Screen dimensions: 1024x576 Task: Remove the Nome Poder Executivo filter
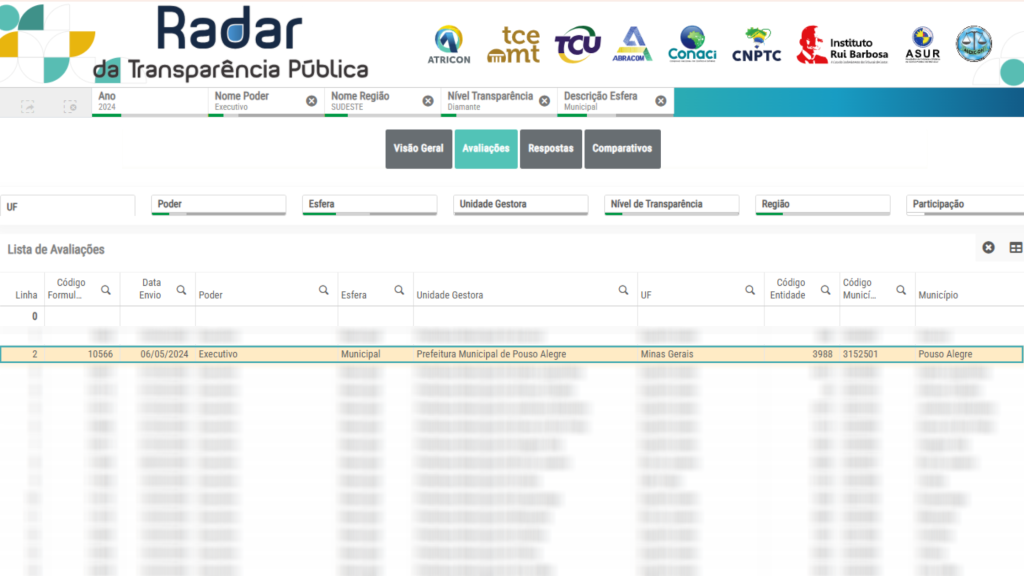click(x=312, y=101)
